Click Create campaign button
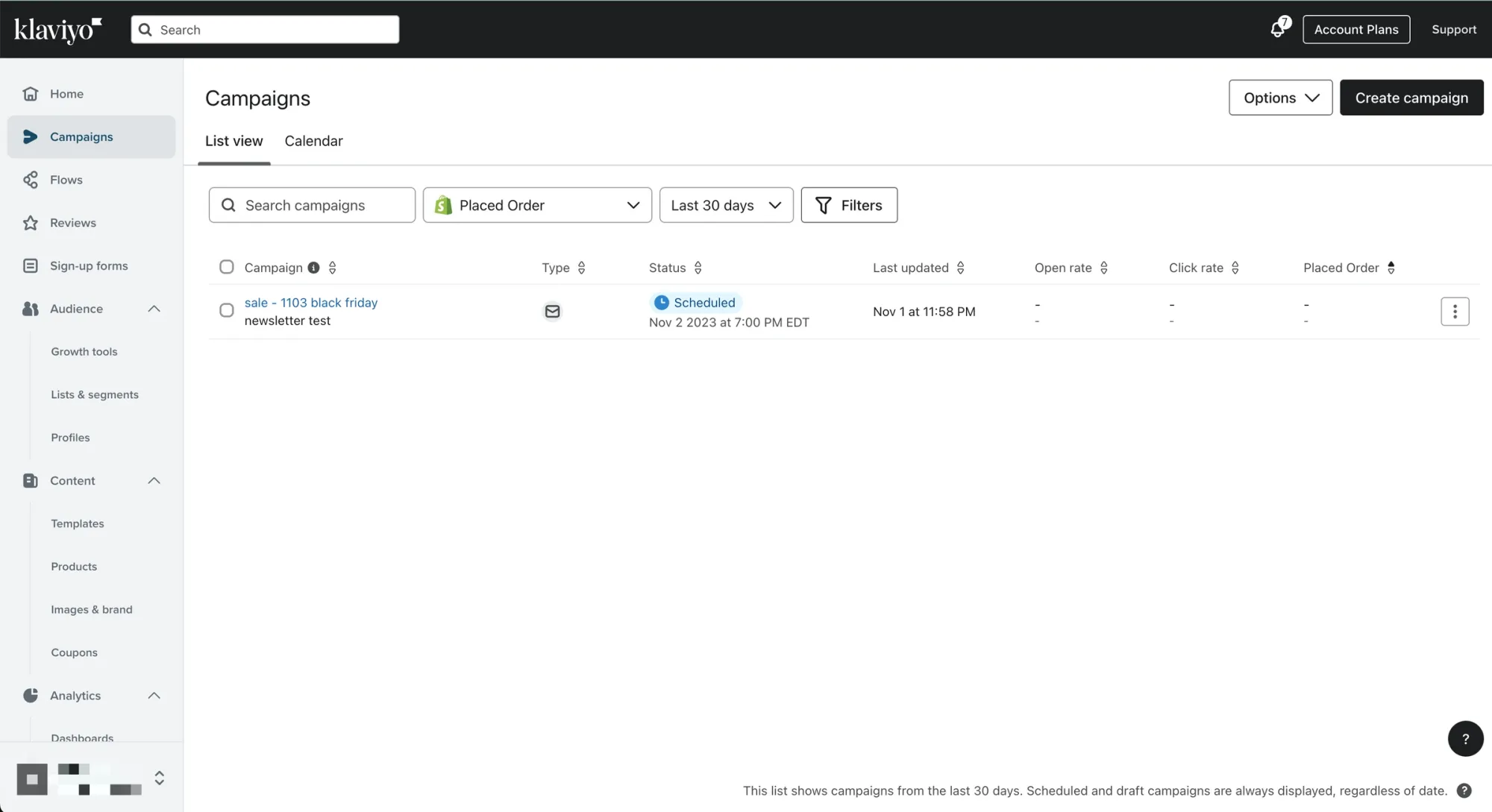The image size is (1492, 812). pos(1411,98)
